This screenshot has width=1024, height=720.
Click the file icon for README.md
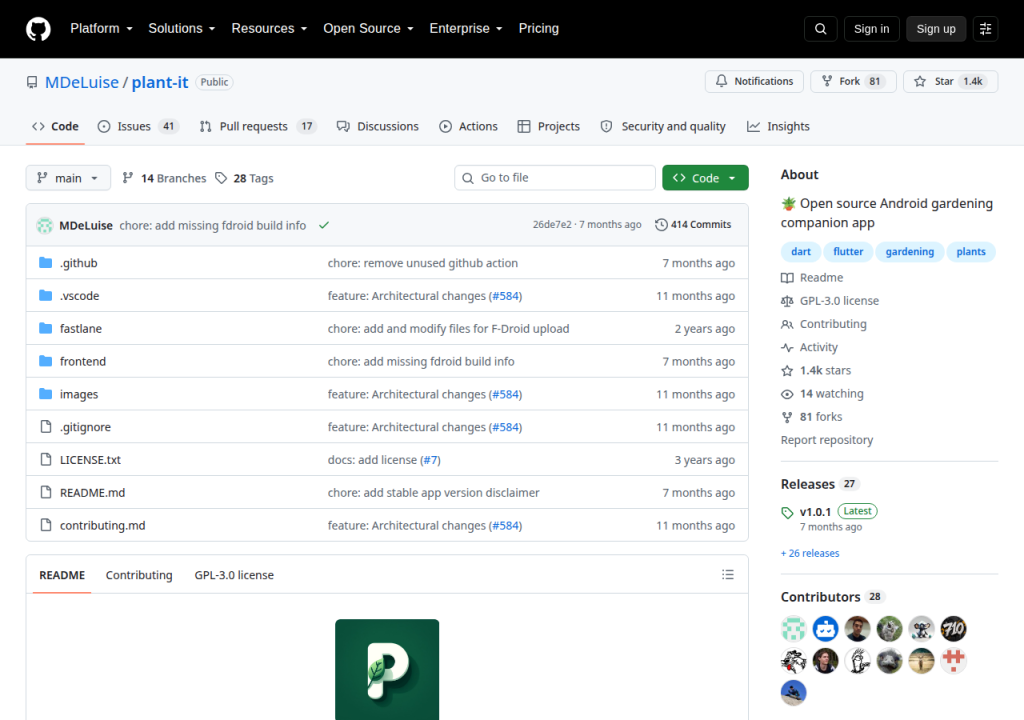click(46, 492)
